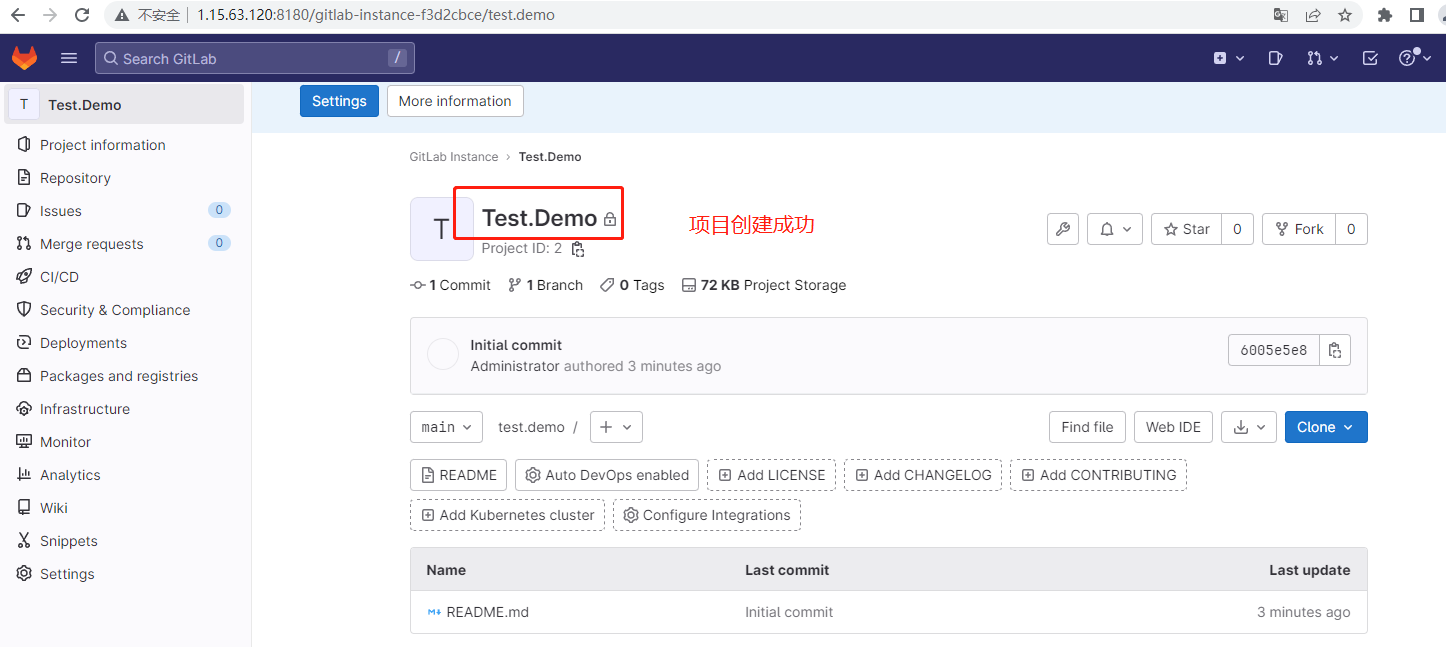Open the 1 Branch link
This screenshot has height=647, width=1446.
[x=545, y=285]
